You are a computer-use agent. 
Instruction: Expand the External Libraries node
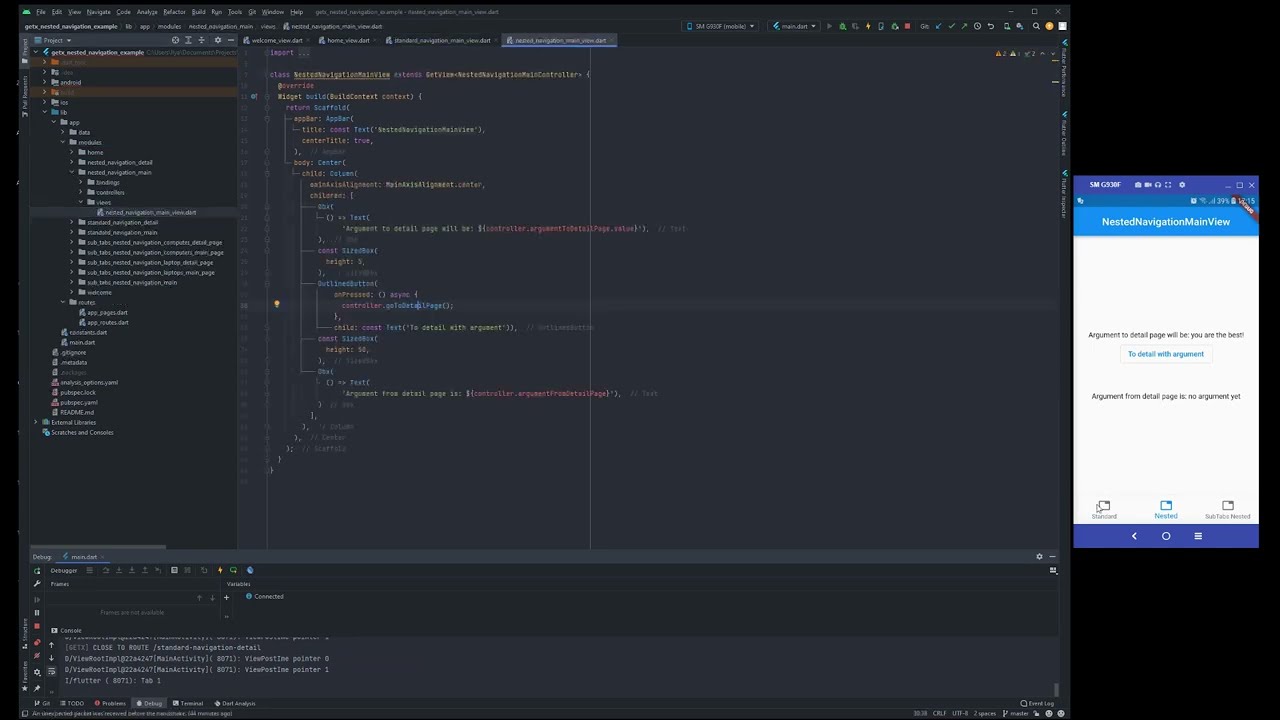point(36,422)
